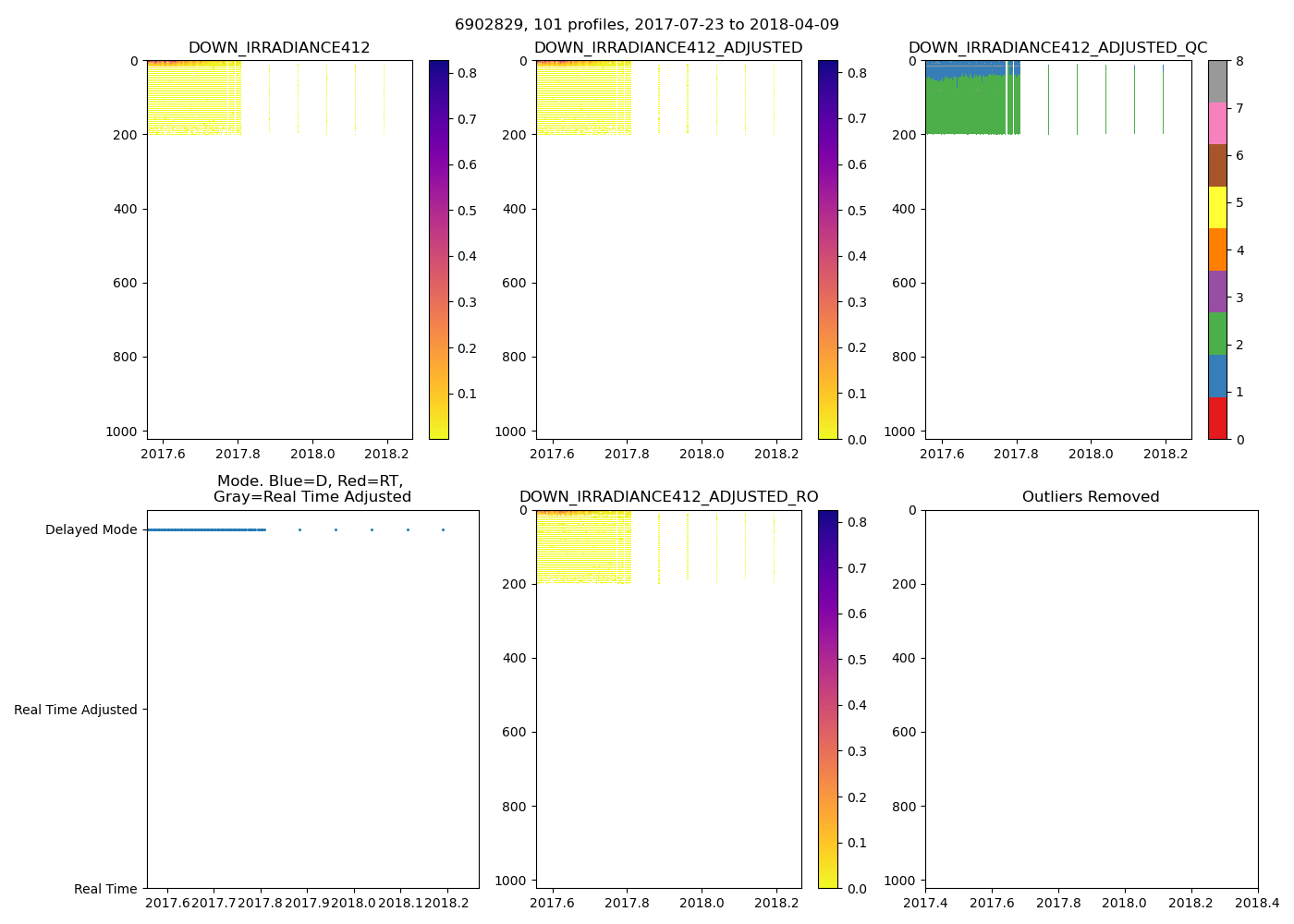
Task: Click the gray top segment of QC colorbar
Action: (x=1217, y=81)
